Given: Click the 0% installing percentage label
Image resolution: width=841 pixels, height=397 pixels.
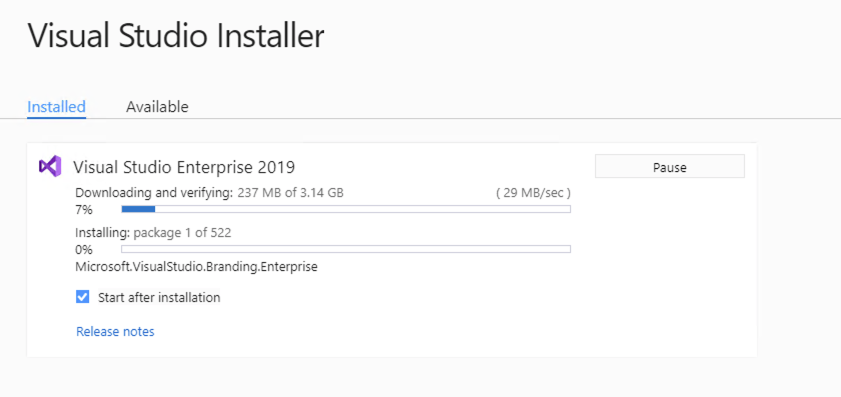Looking at the screenshot, I should 84,249.
